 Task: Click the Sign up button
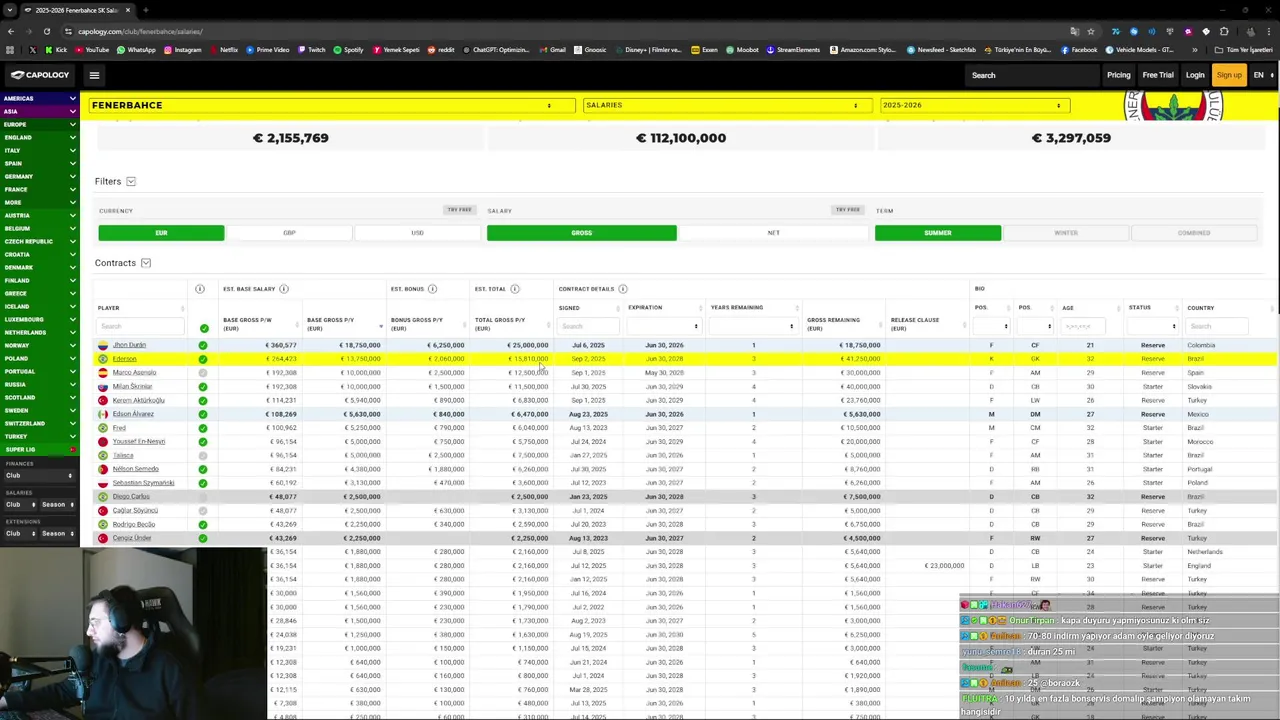pos(1229,75)
